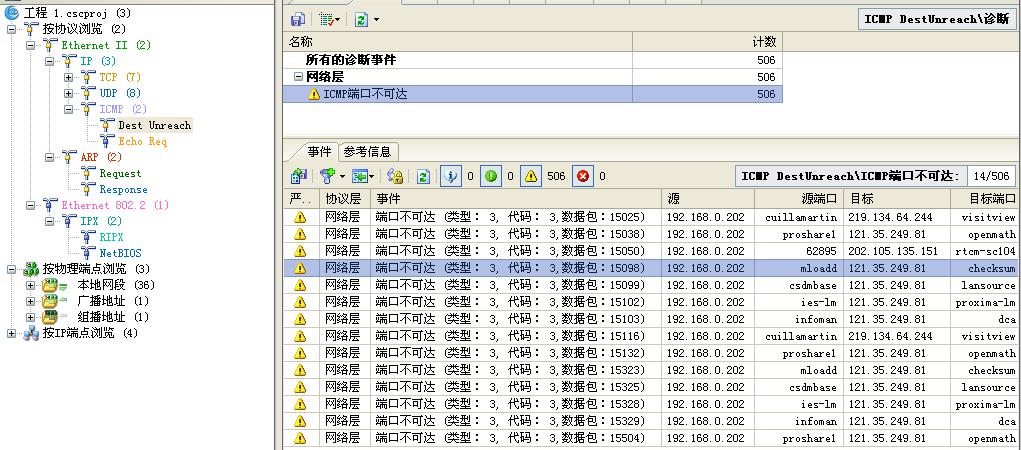This screenshot has width=1021, height=450.
Task: Collapse the Ethernet 802.2 tree node
Action: 31,205
